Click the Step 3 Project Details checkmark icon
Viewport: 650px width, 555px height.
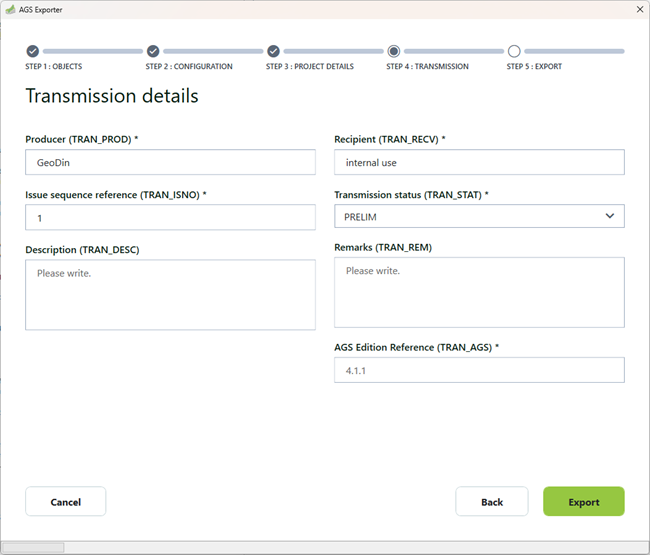pos(273,51)
